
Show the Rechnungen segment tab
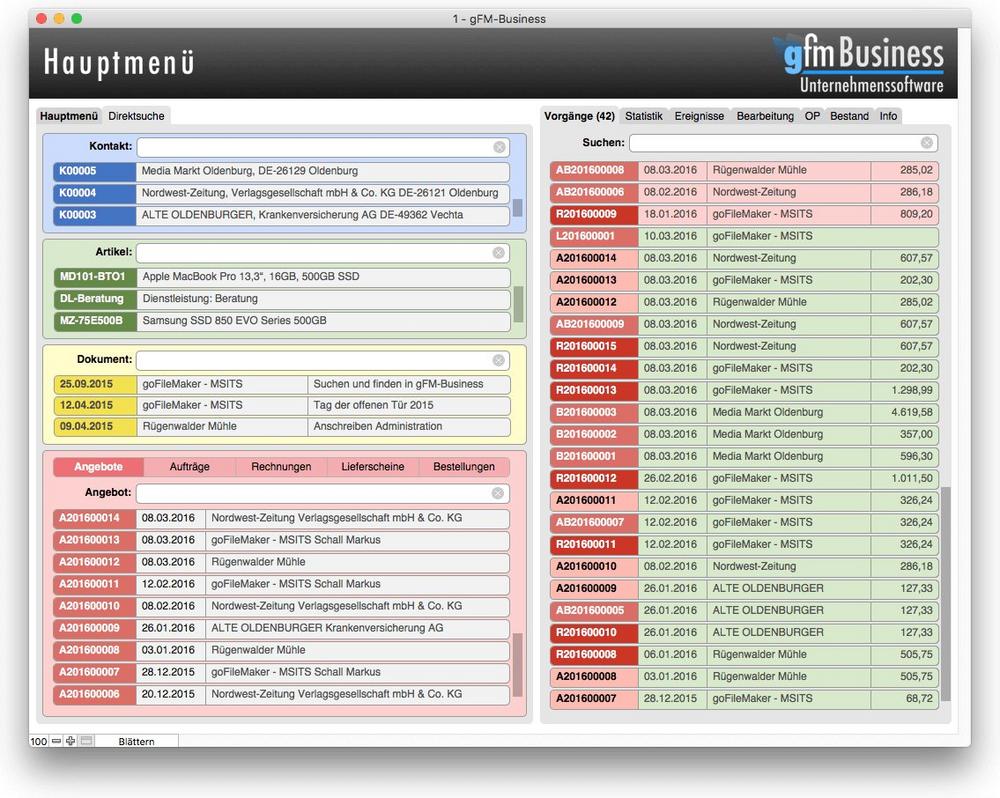[281, 467]
